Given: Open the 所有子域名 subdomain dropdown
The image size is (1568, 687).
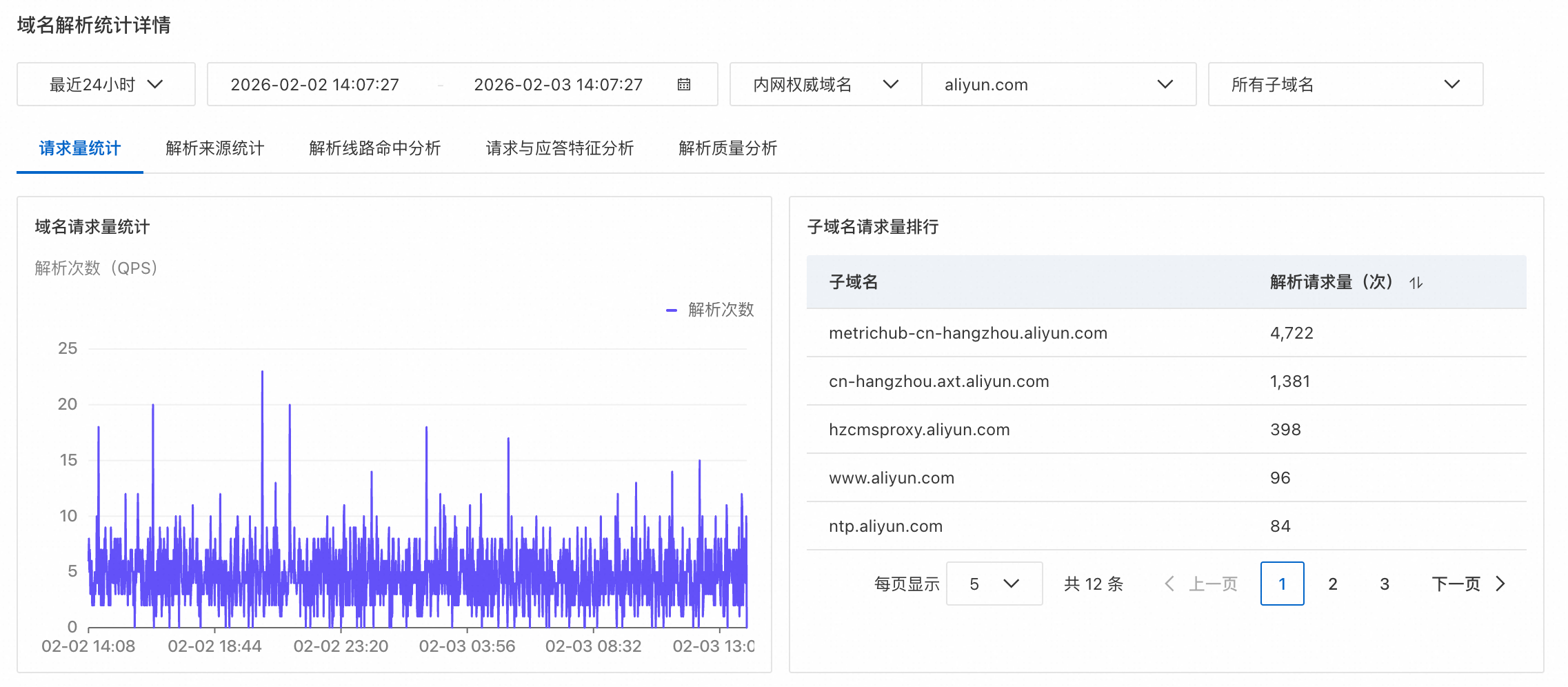Looking at the screenshot, I should (1345, 84).
